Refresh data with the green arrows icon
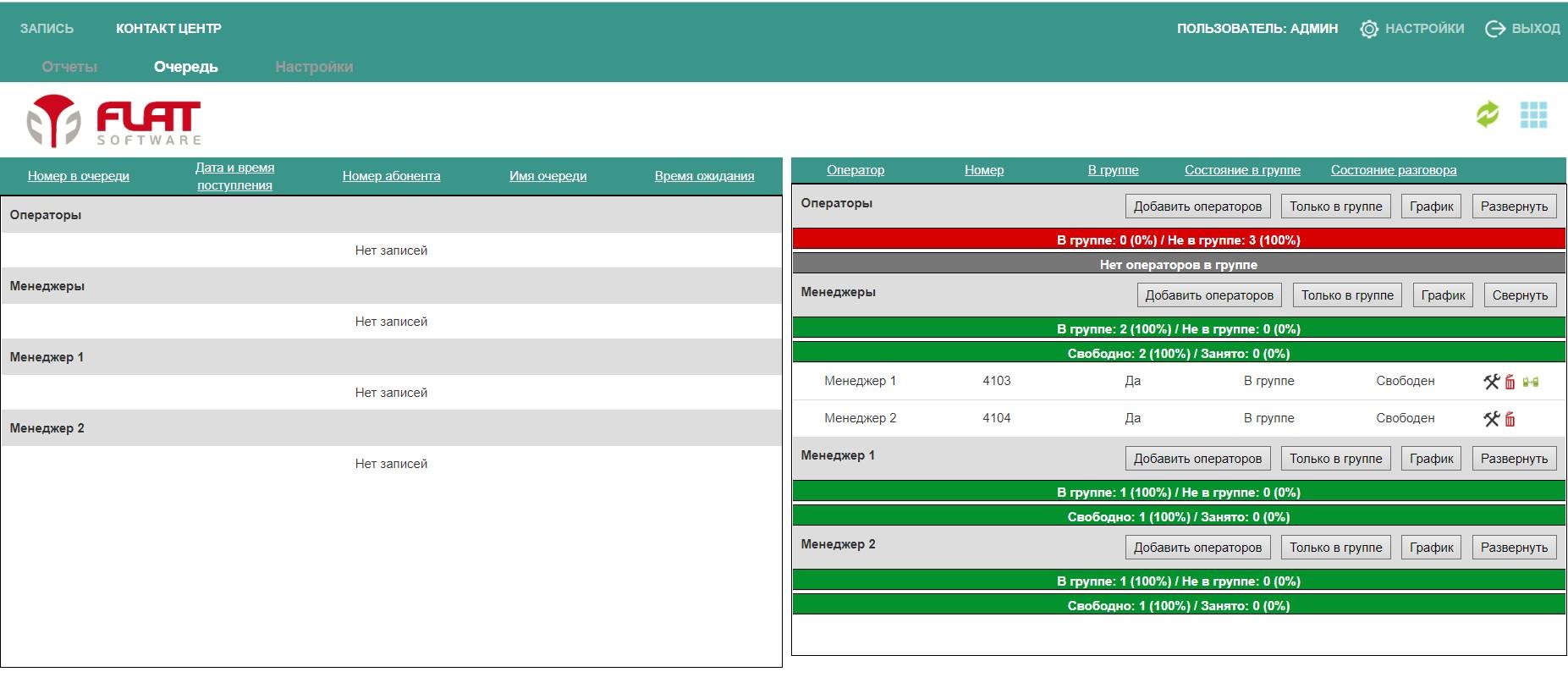The image size is (1568, 683). point(1488,114)
